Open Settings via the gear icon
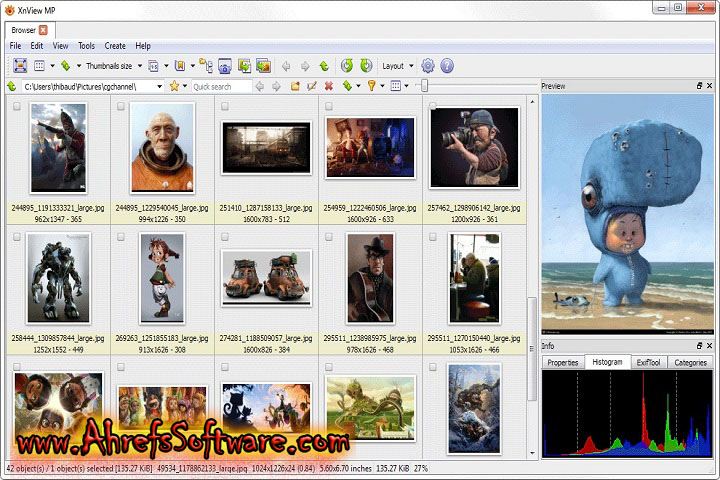This screenshot has height=480, width=720. point(428,66)
